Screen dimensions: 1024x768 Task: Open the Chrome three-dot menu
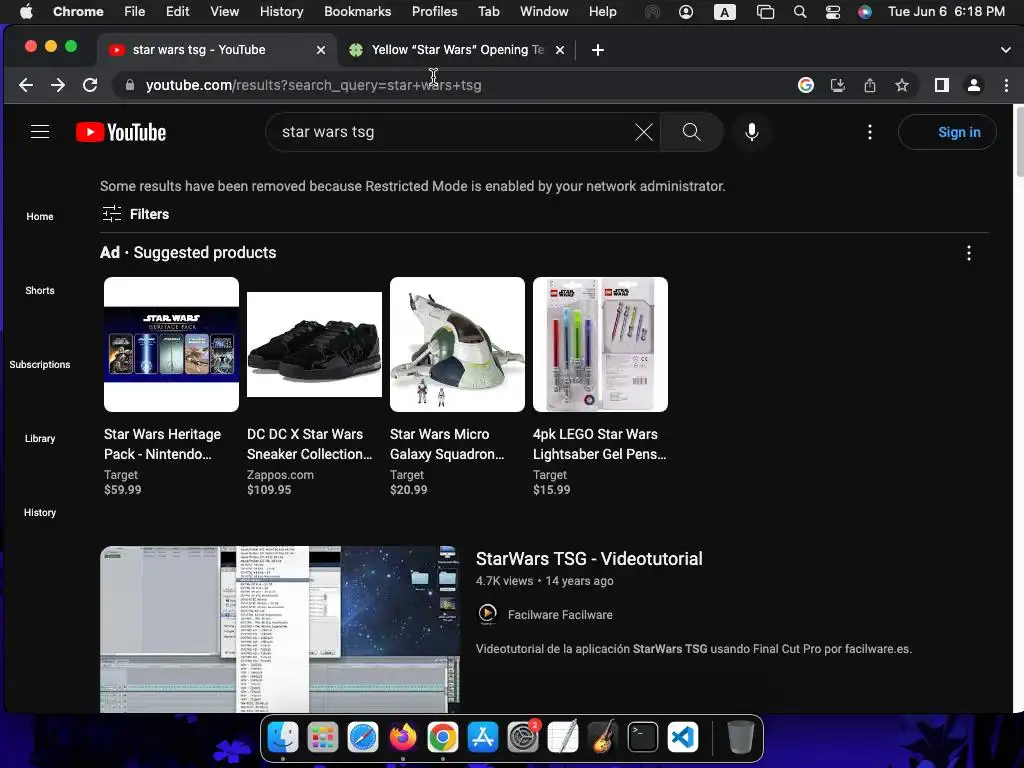1006,85
